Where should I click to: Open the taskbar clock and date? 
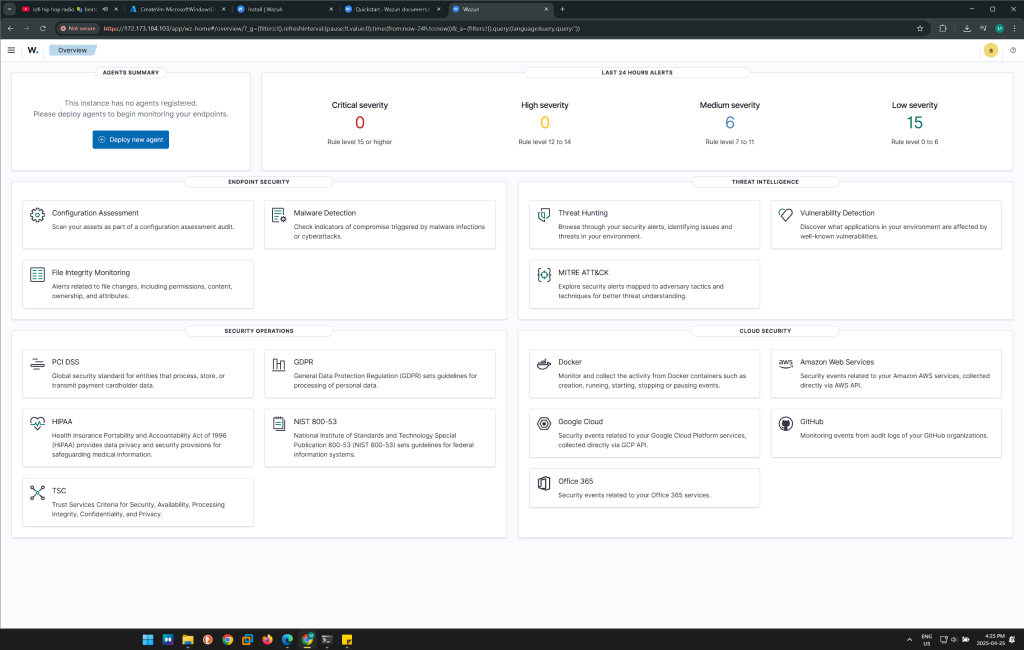991,640
